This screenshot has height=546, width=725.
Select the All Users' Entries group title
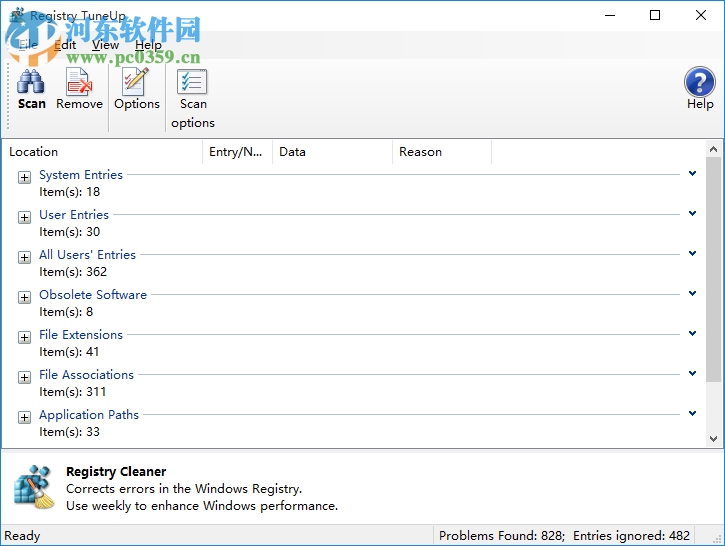point(87,255)
